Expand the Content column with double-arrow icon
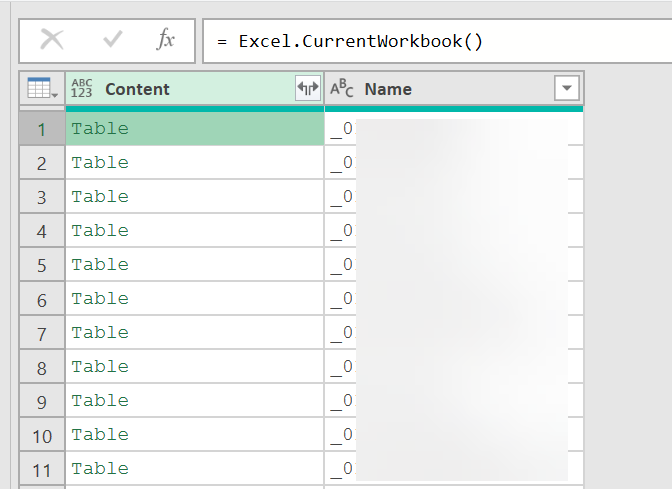The height and width of the screenshot is (489, 672). click(x=308, y=89)
